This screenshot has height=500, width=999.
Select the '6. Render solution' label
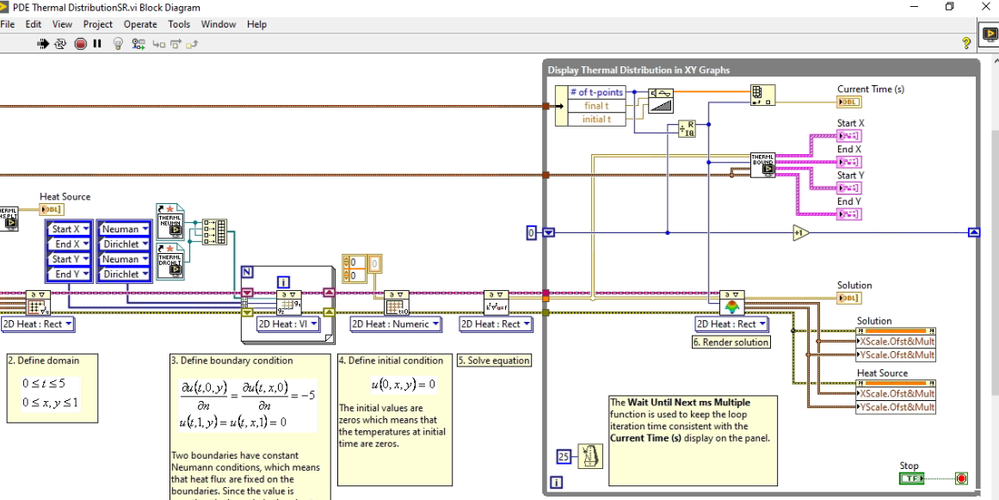tap(731, 342)
